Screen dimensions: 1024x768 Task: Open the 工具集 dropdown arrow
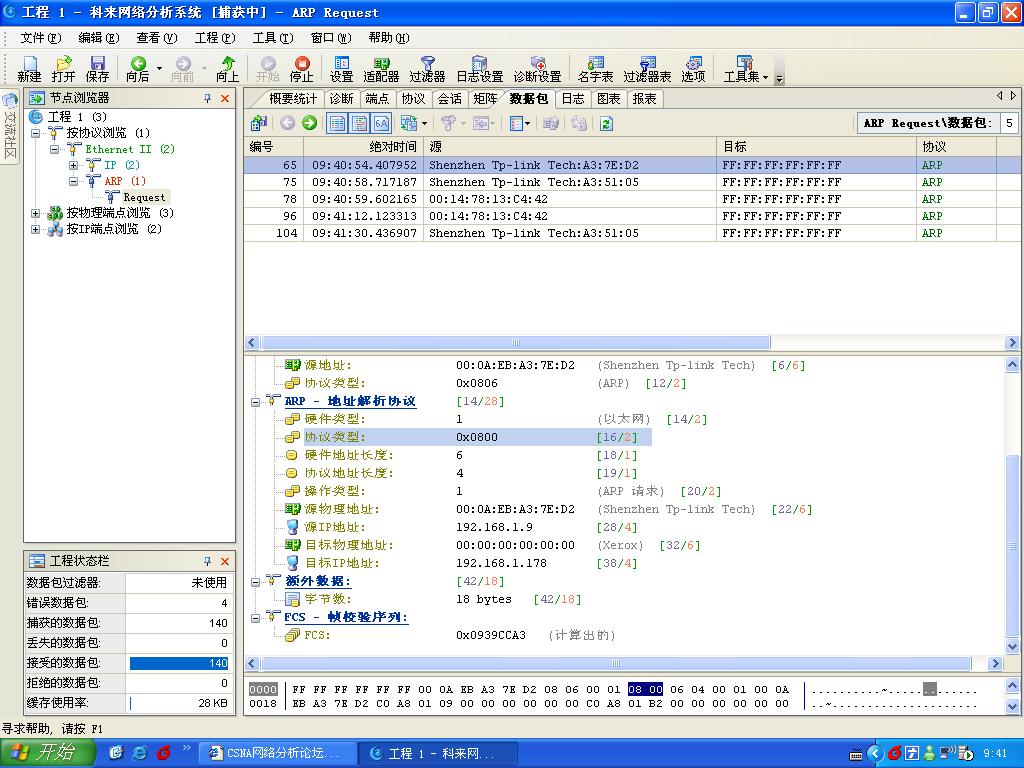(x=765, y=76)
